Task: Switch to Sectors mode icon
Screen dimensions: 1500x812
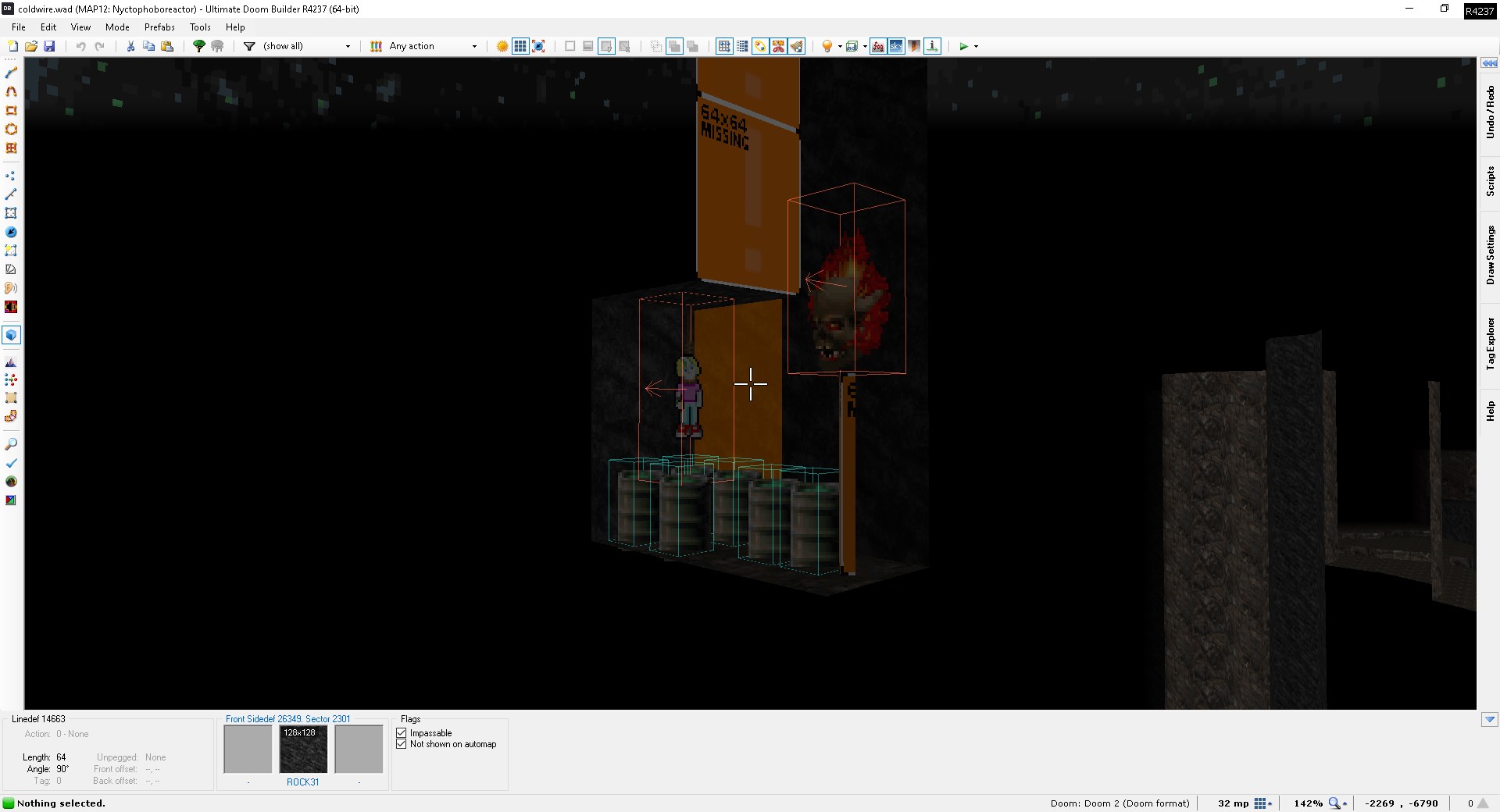Action: click(11, 212)
